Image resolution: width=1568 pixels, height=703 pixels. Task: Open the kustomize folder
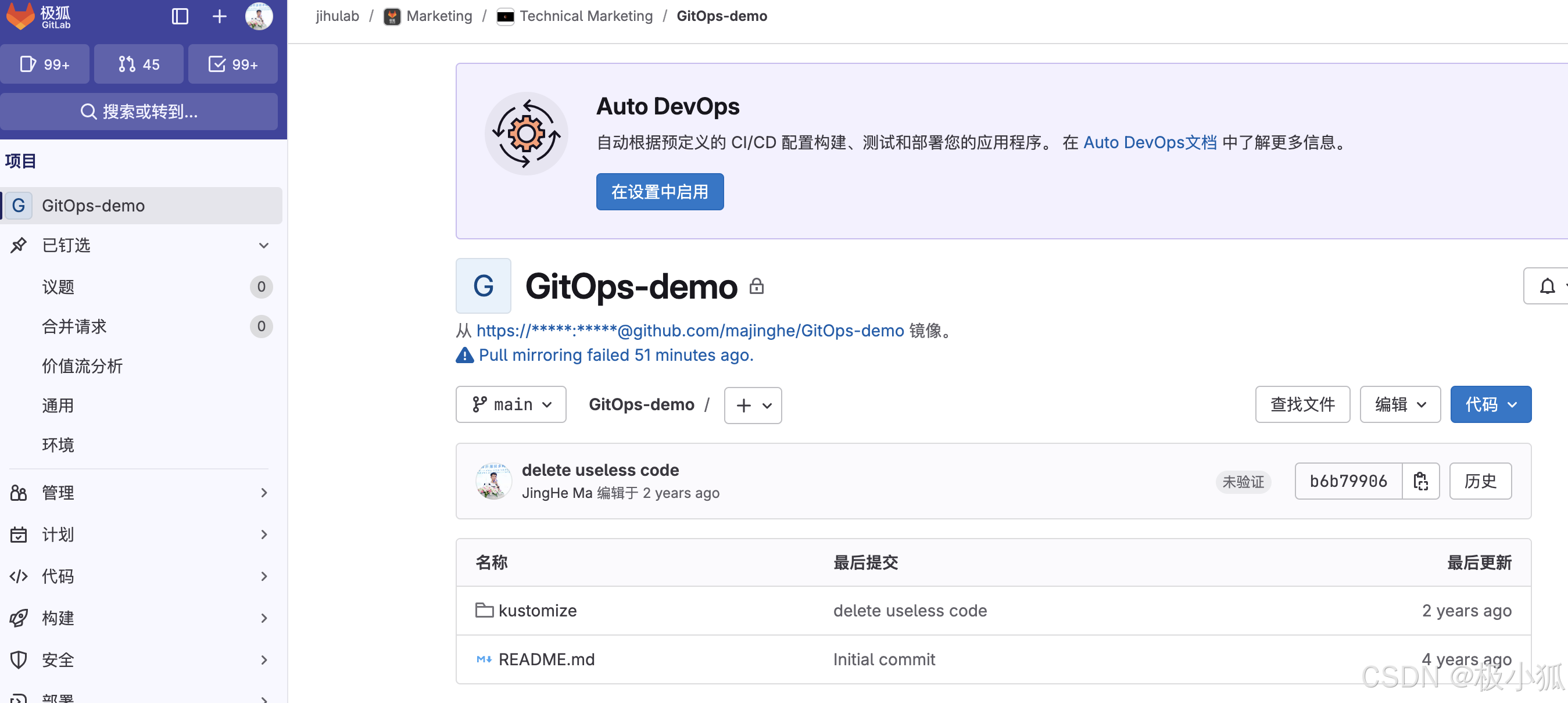coord(537,611)
